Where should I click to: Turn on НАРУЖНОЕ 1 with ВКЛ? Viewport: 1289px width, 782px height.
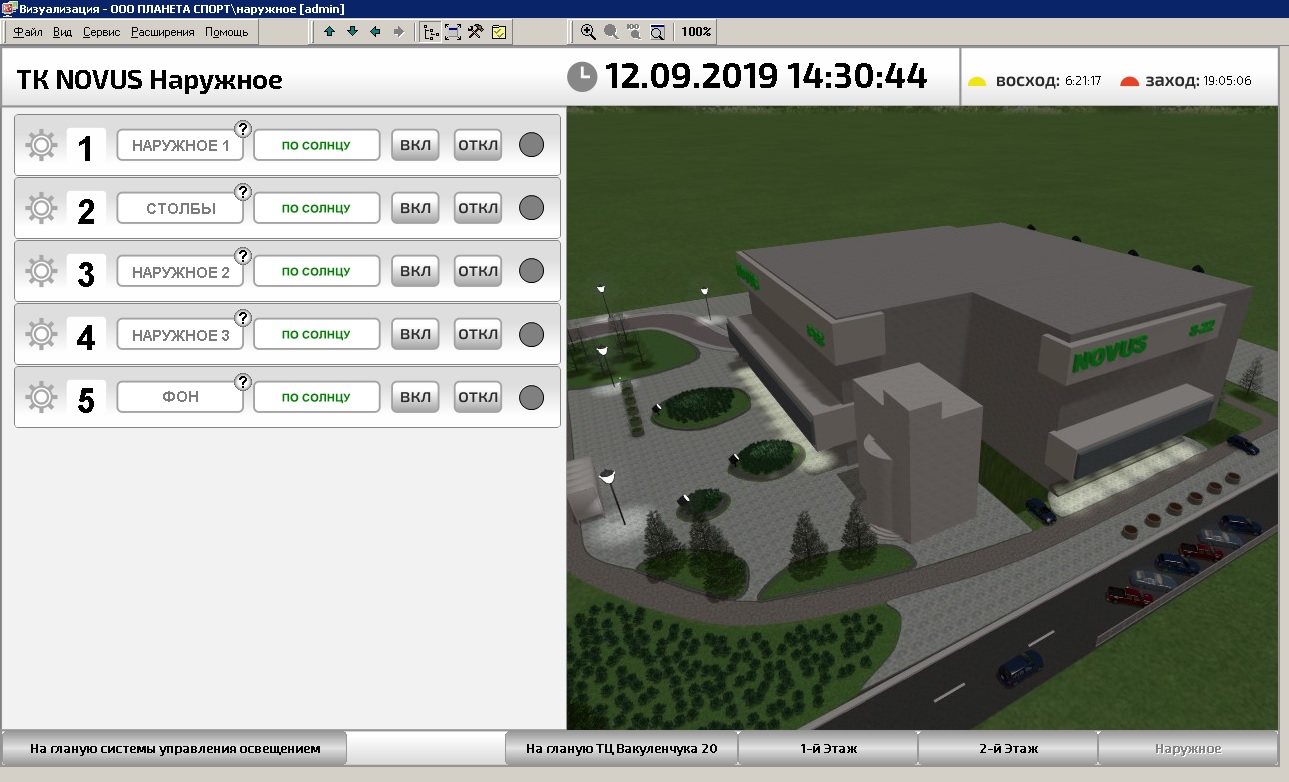pyautogui.click(x=415, y=145)
